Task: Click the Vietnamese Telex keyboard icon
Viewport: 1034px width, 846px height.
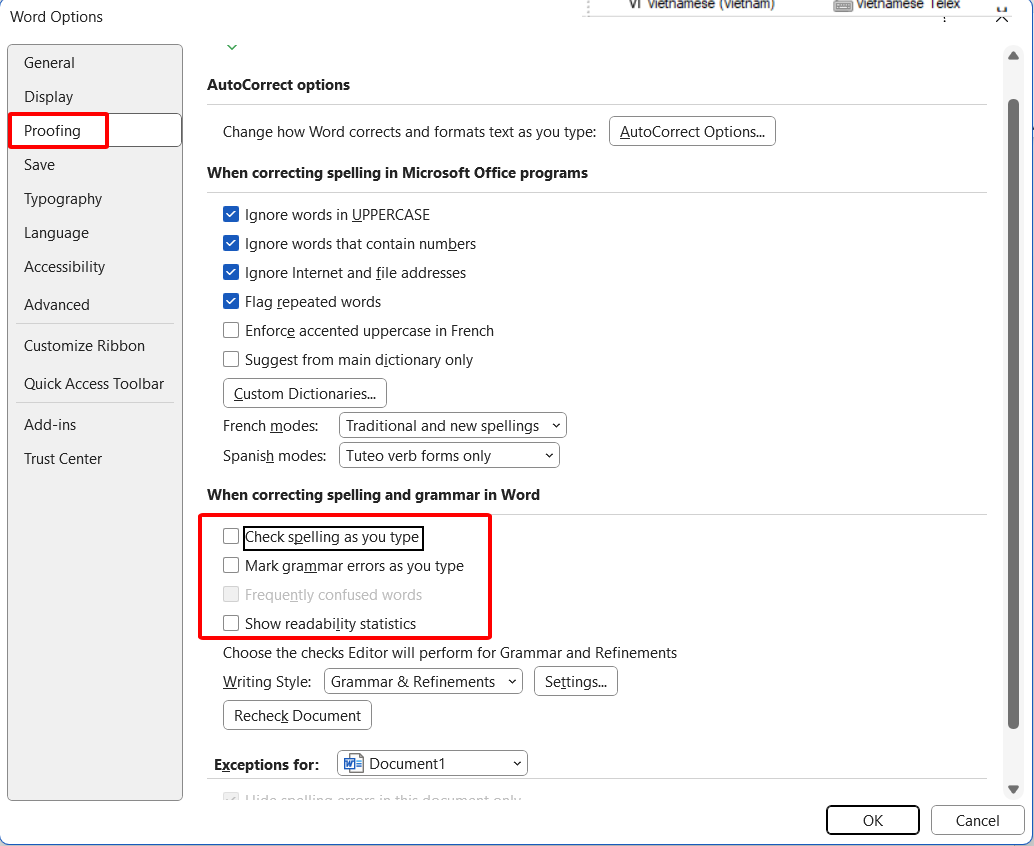Action: point(843,6)
